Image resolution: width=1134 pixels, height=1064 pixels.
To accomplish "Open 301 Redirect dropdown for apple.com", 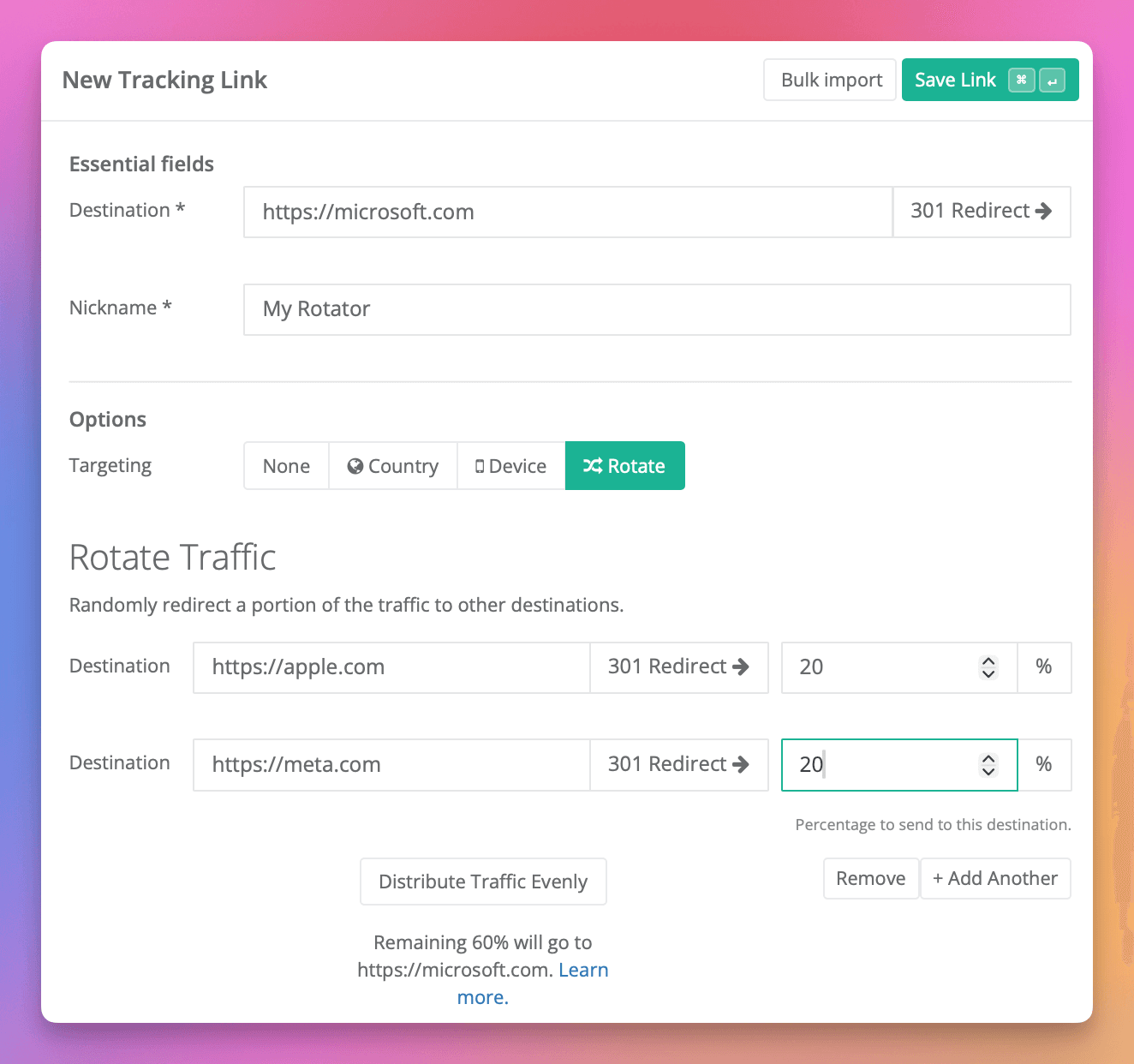I will tap(678, 667).
